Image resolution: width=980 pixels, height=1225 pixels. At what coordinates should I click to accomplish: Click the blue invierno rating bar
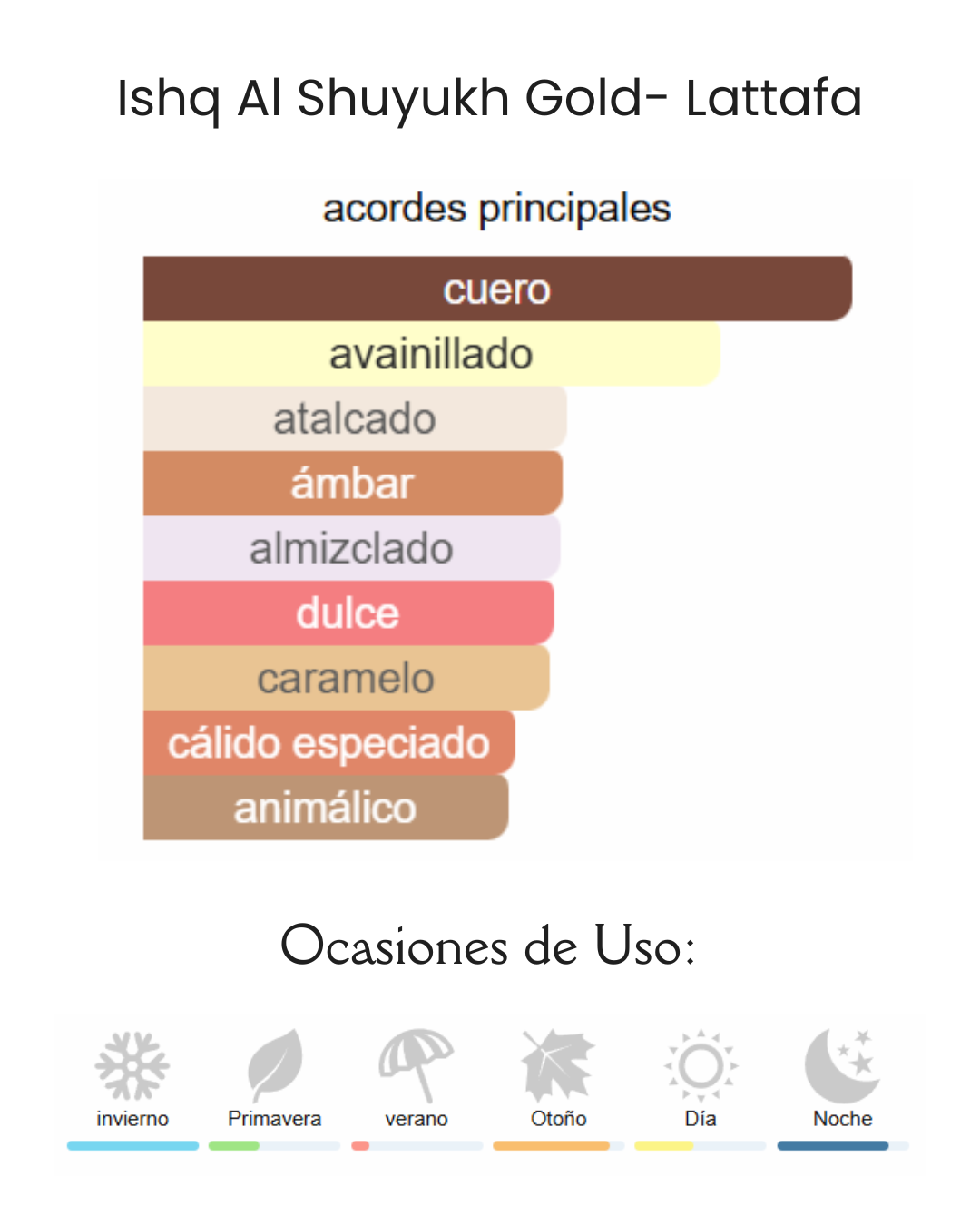coord(132,1145)
